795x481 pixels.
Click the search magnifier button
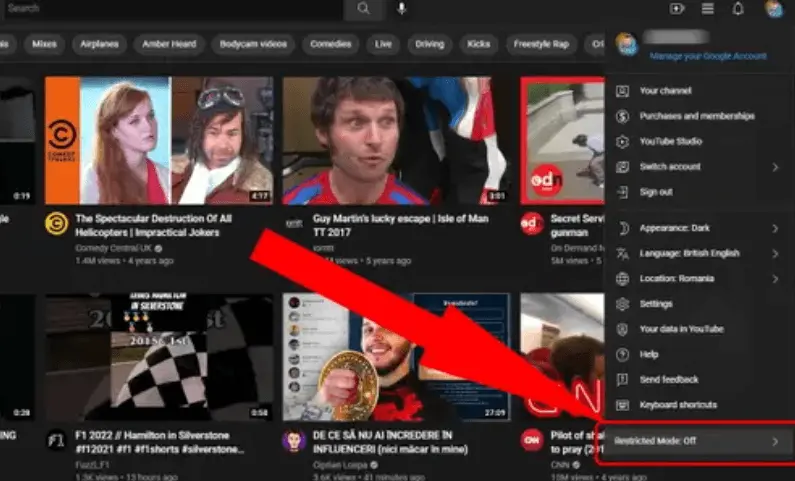coord(363,9)
